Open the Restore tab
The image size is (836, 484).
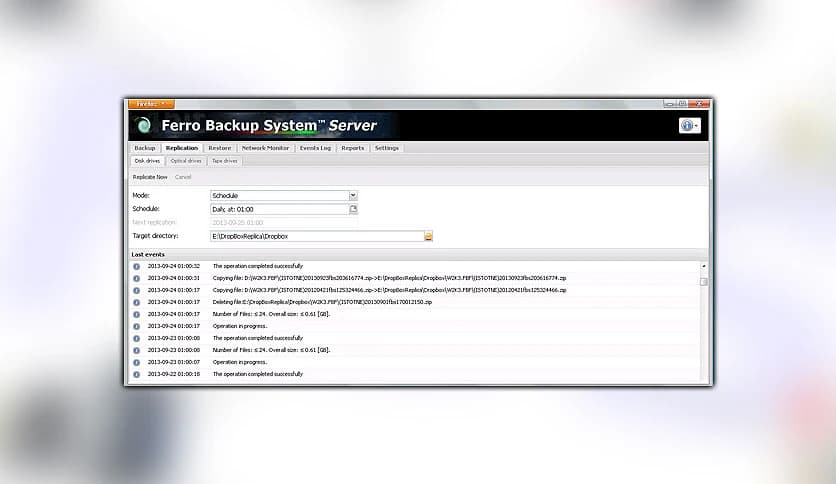point(220,148)
